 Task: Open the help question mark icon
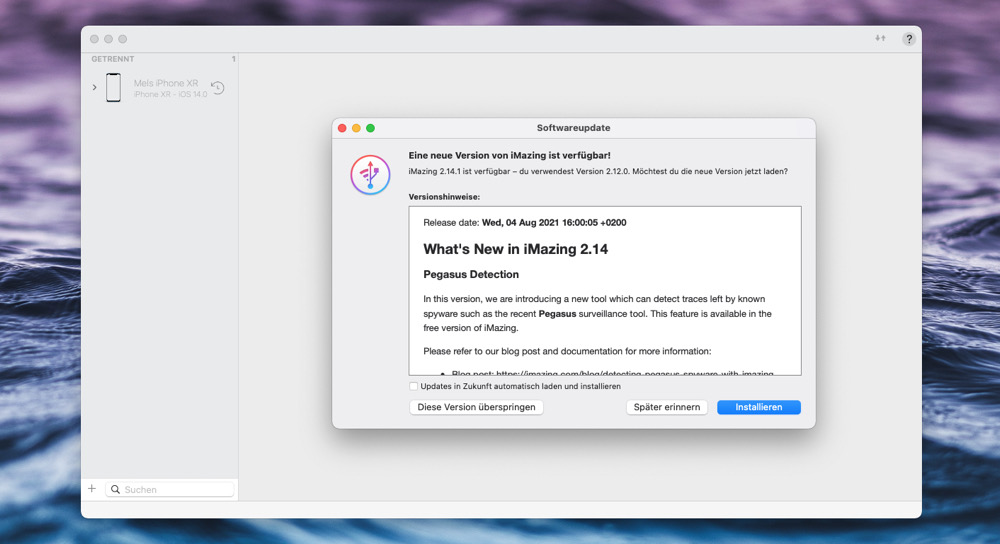909,39
